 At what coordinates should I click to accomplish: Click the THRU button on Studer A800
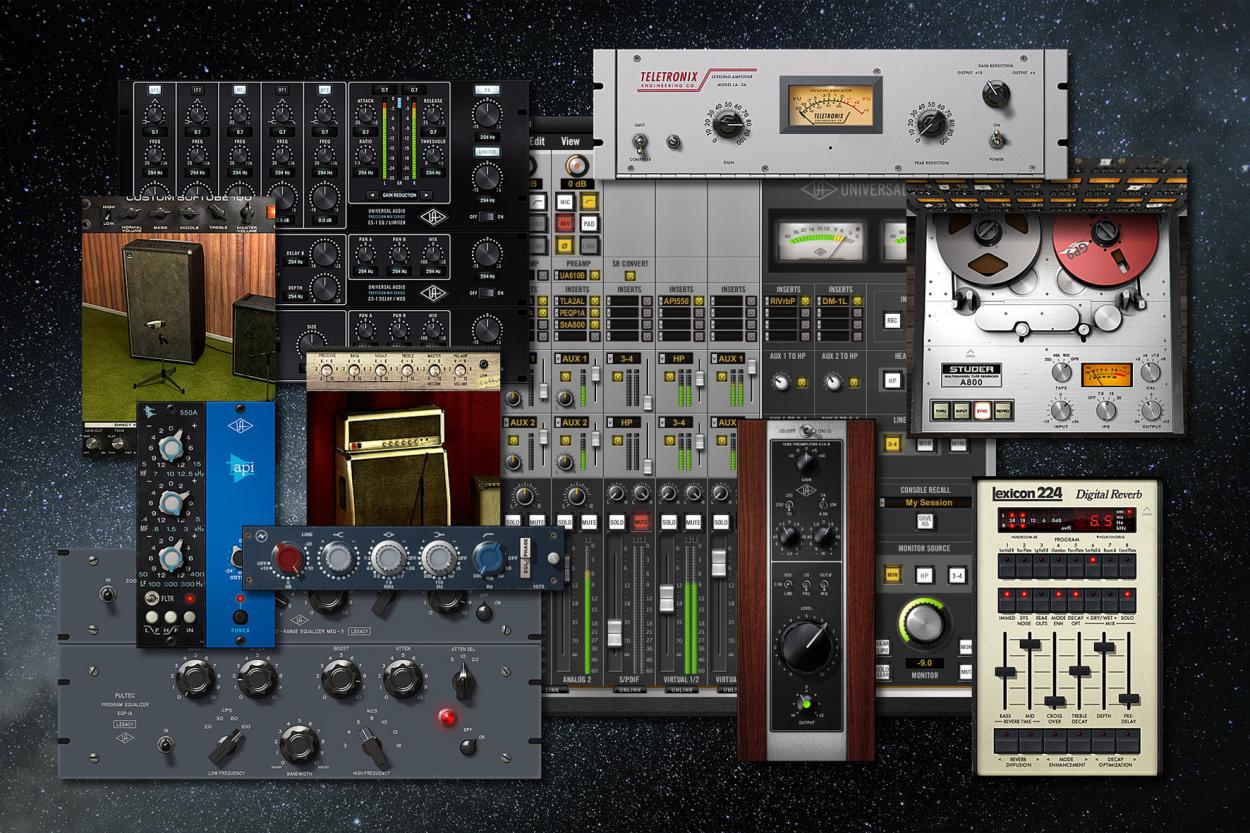[x=942, y=409]
